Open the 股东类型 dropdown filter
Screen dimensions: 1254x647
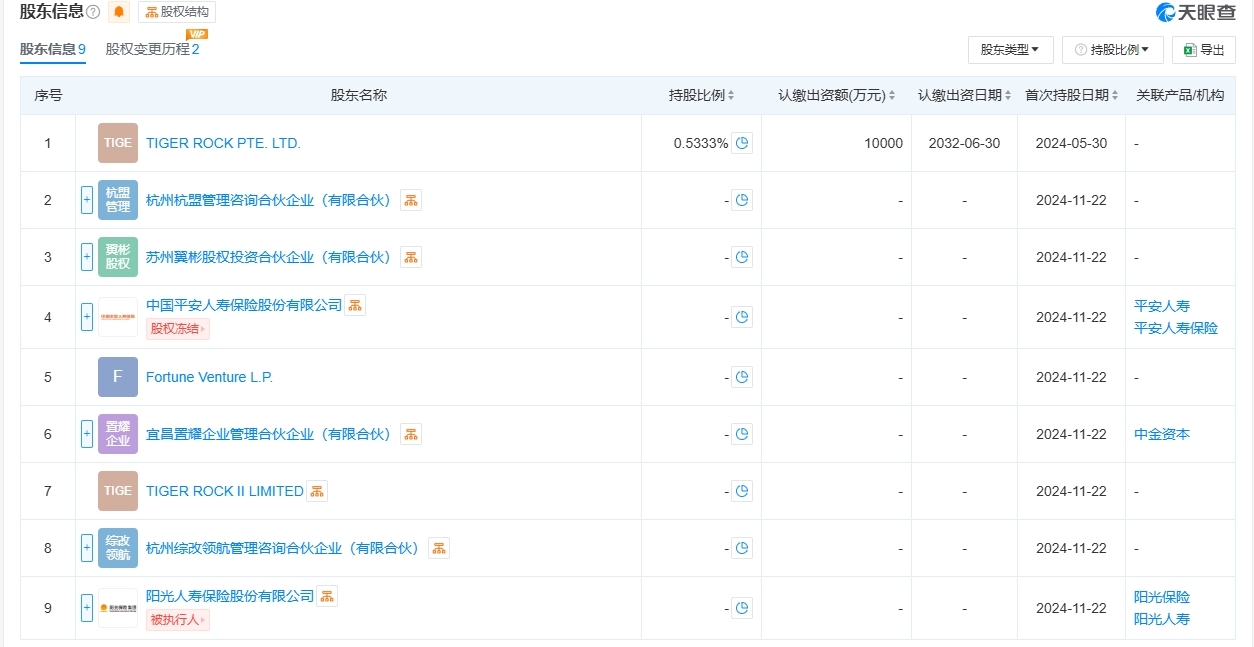click(1010, 49)
